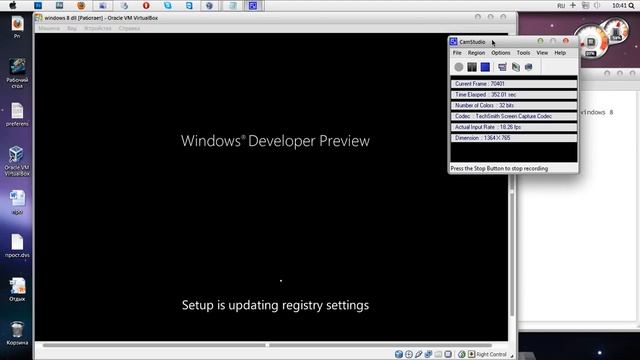Click 'Setup is updating registry settings' text
Image resolution: width=640 pixels, height=360 pixels.
tap(275, 305)
